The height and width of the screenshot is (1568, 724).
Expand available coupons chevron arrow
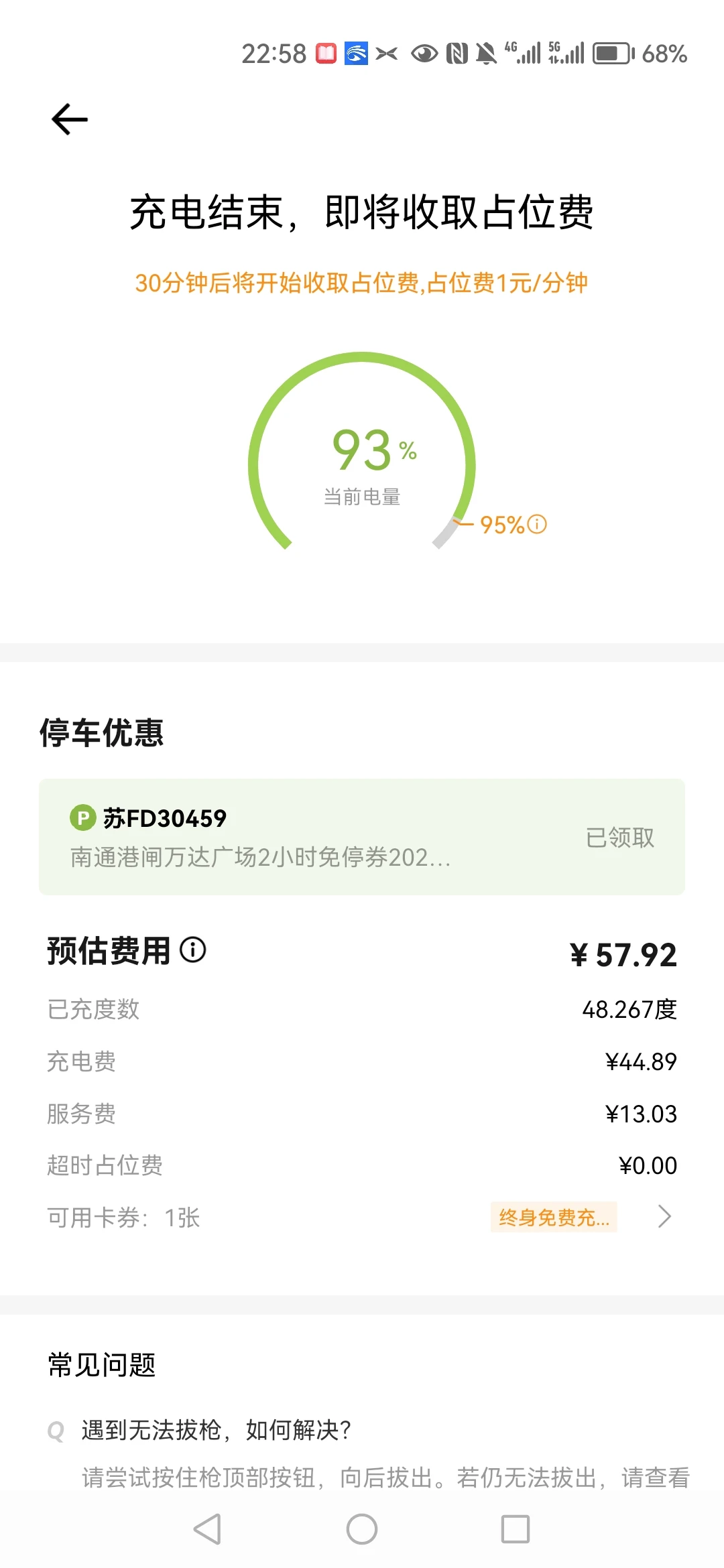pyautogui.click(x=664, y=1216)
